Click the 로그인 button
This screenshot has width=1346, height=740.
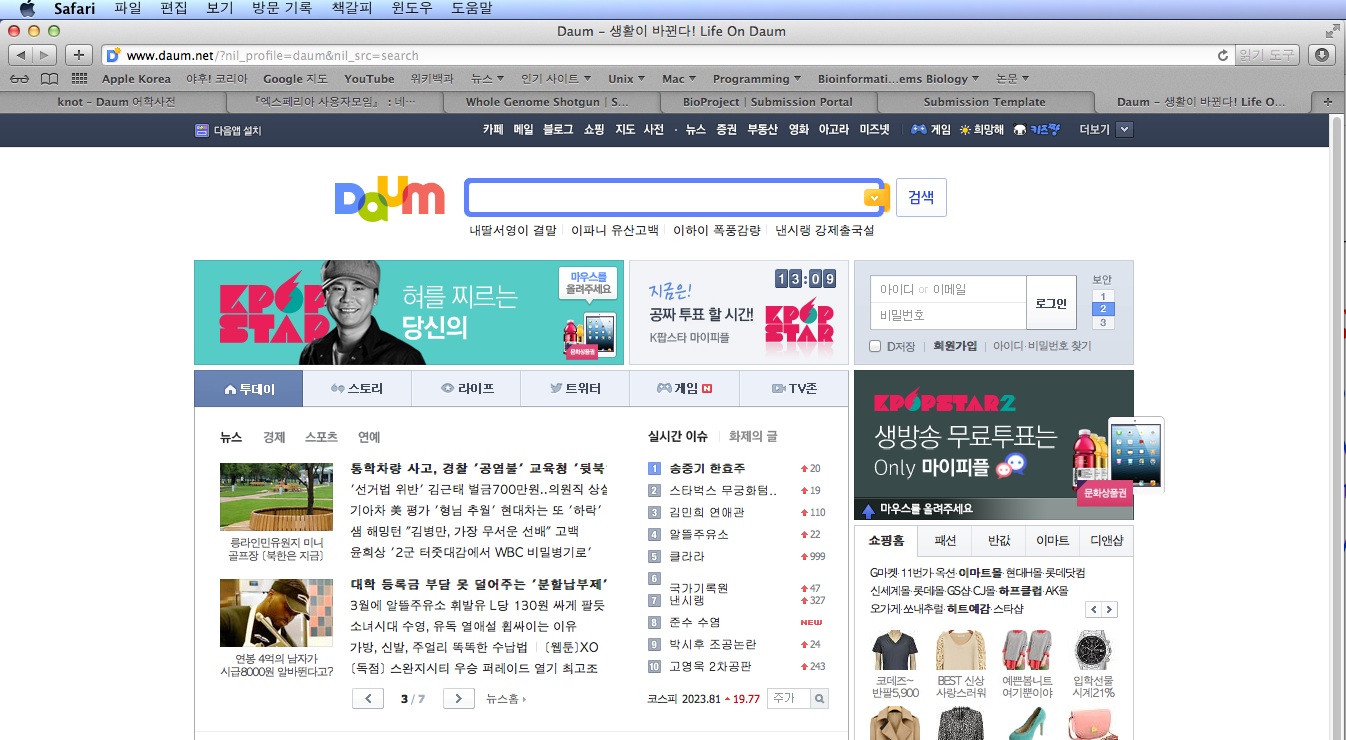[1051, 303]
